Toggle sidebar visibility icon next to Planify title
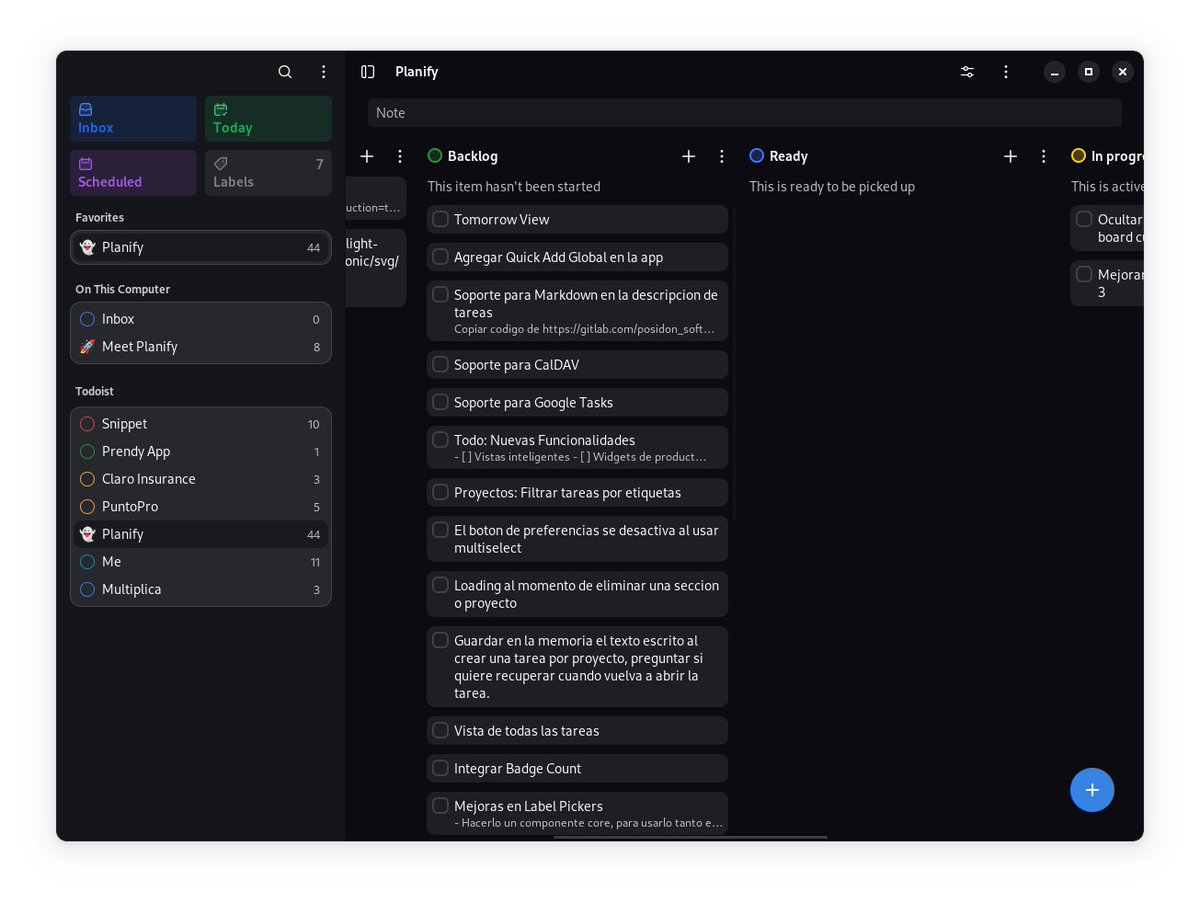This screenshot has width=1200, height=903. [367, 72]
